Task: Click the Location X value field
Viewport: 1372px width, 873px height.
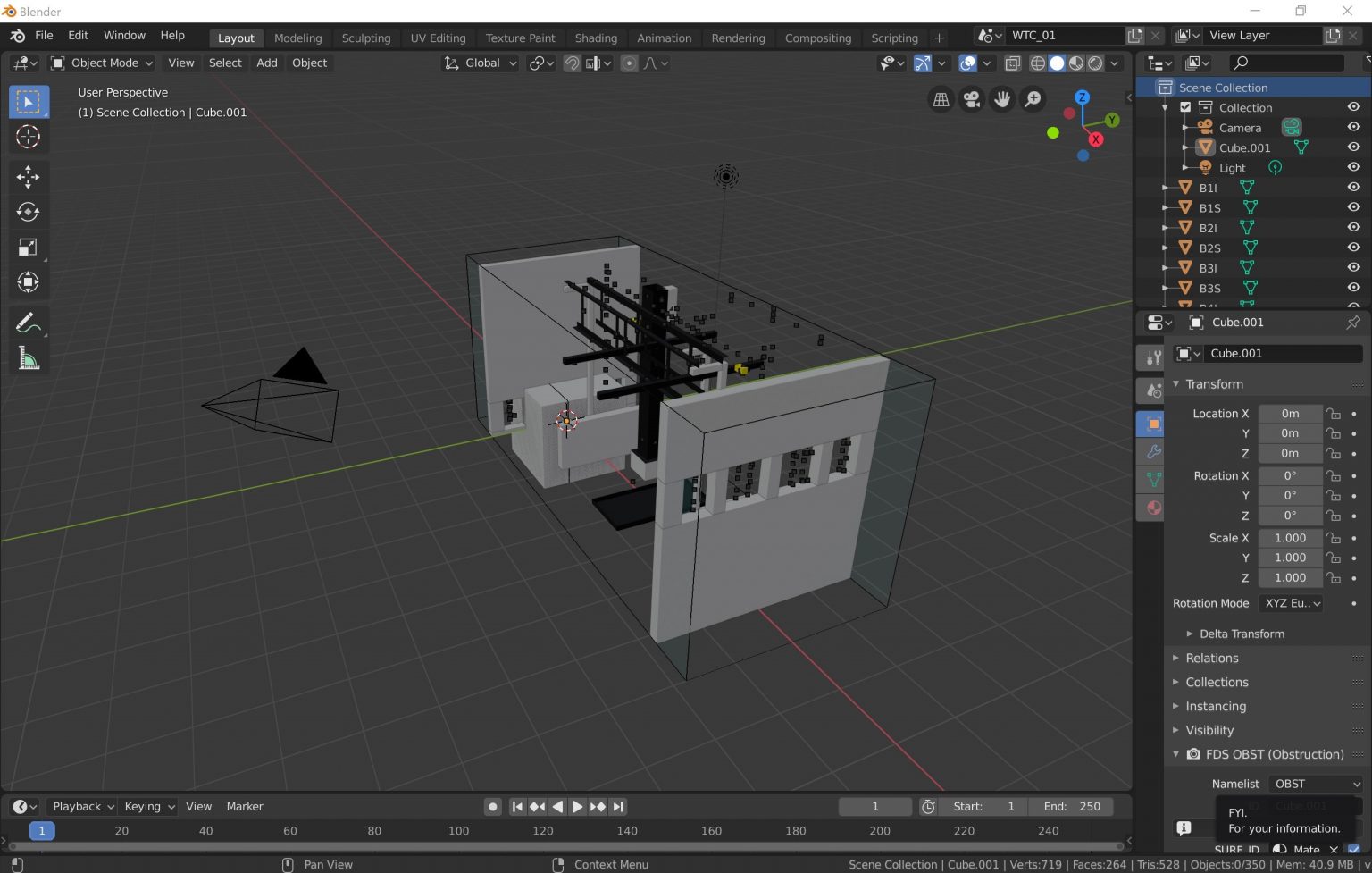Action: 1290,414
